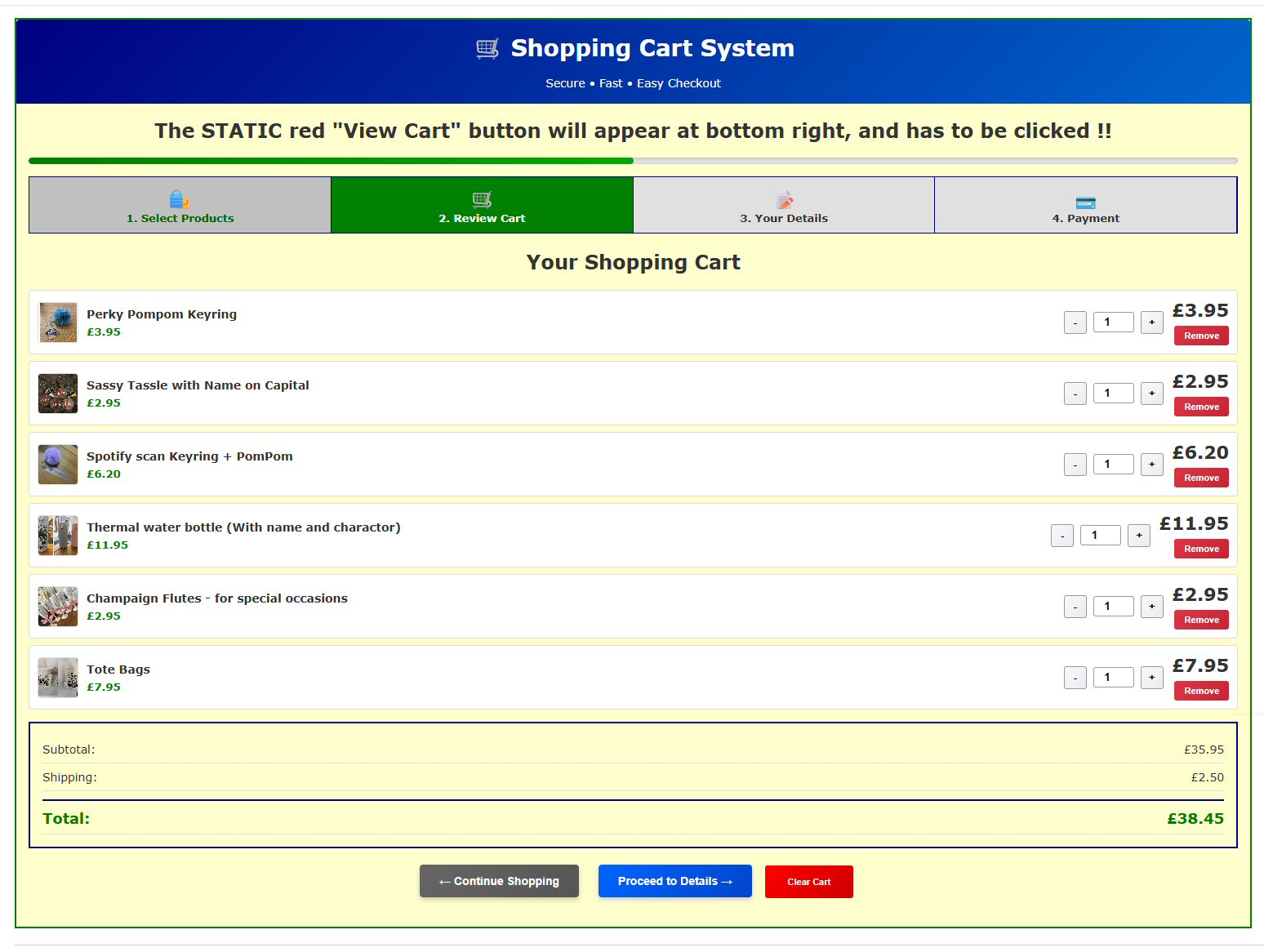Viewport: 1264px width, 952px height.
Task: Open the Select Products step tab
Action: 180,206
